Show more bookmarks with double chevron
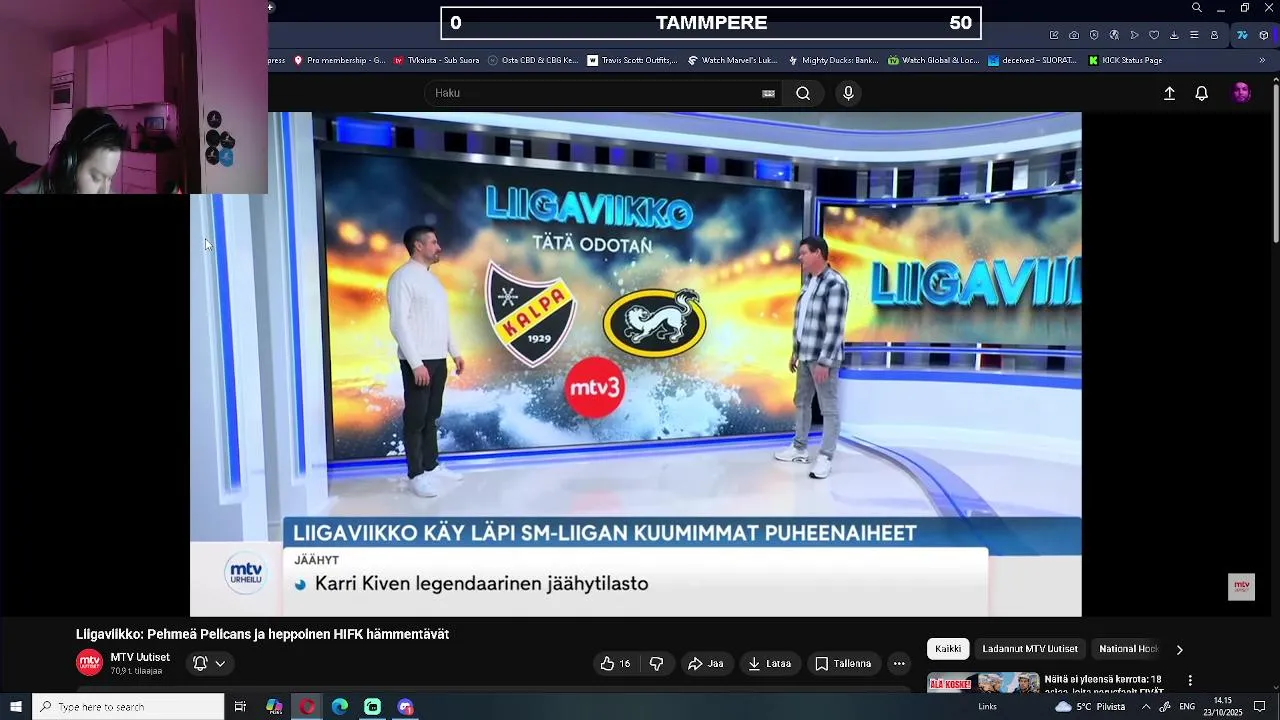1280x720 pixels. (1262, 60)
